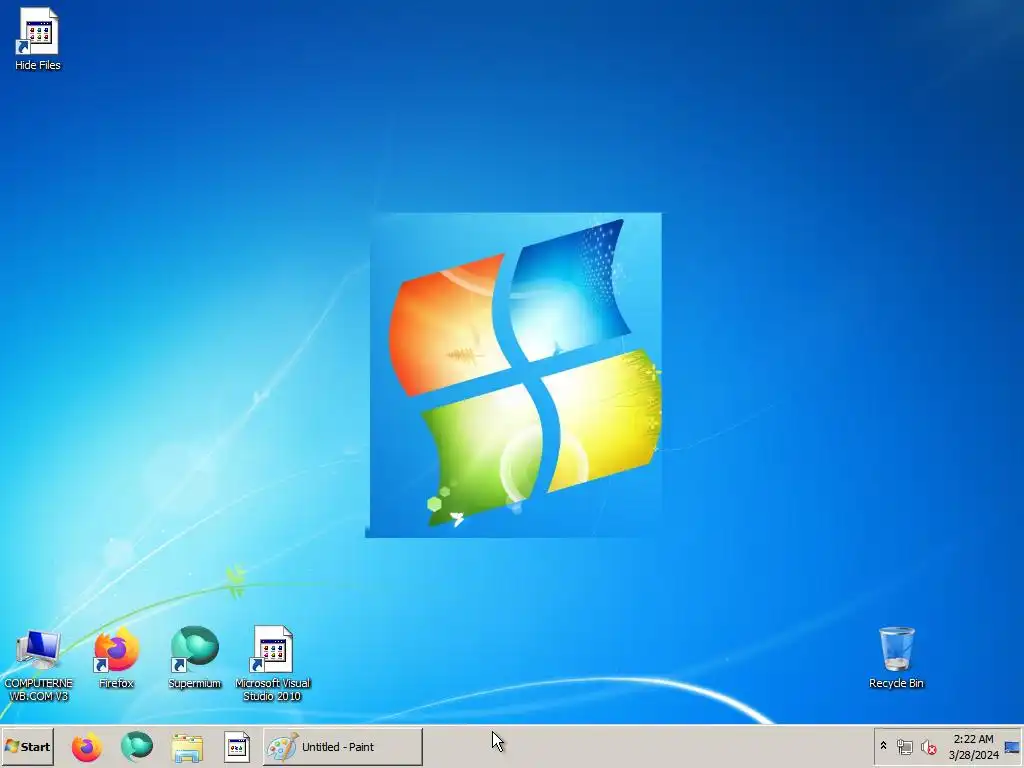Select the Hide Files desktop shortcut
The width and height of the screenshot is (1024, 768).
(38, 38)
